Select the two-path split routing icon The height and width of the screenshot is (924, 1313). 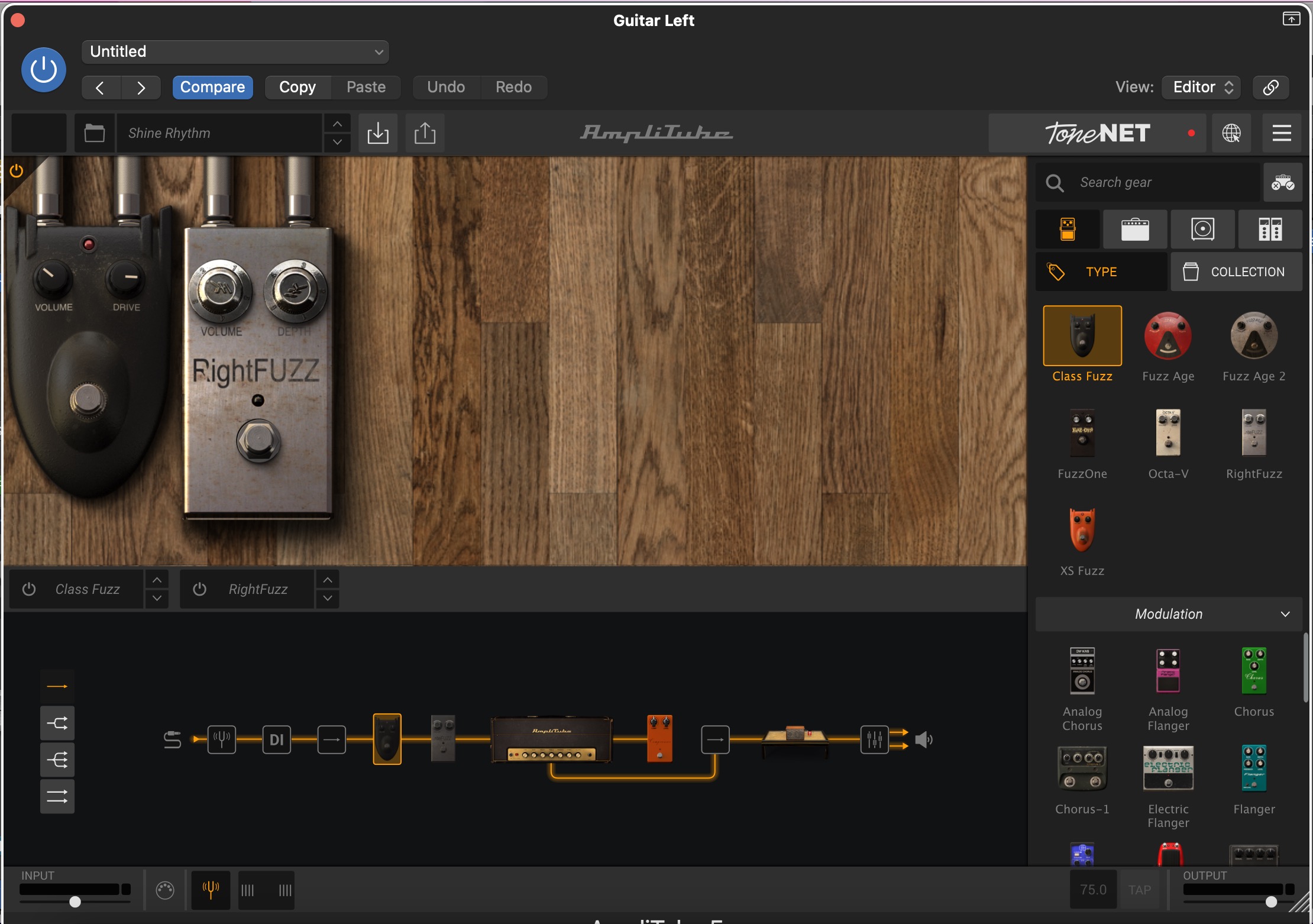point(57,723)
